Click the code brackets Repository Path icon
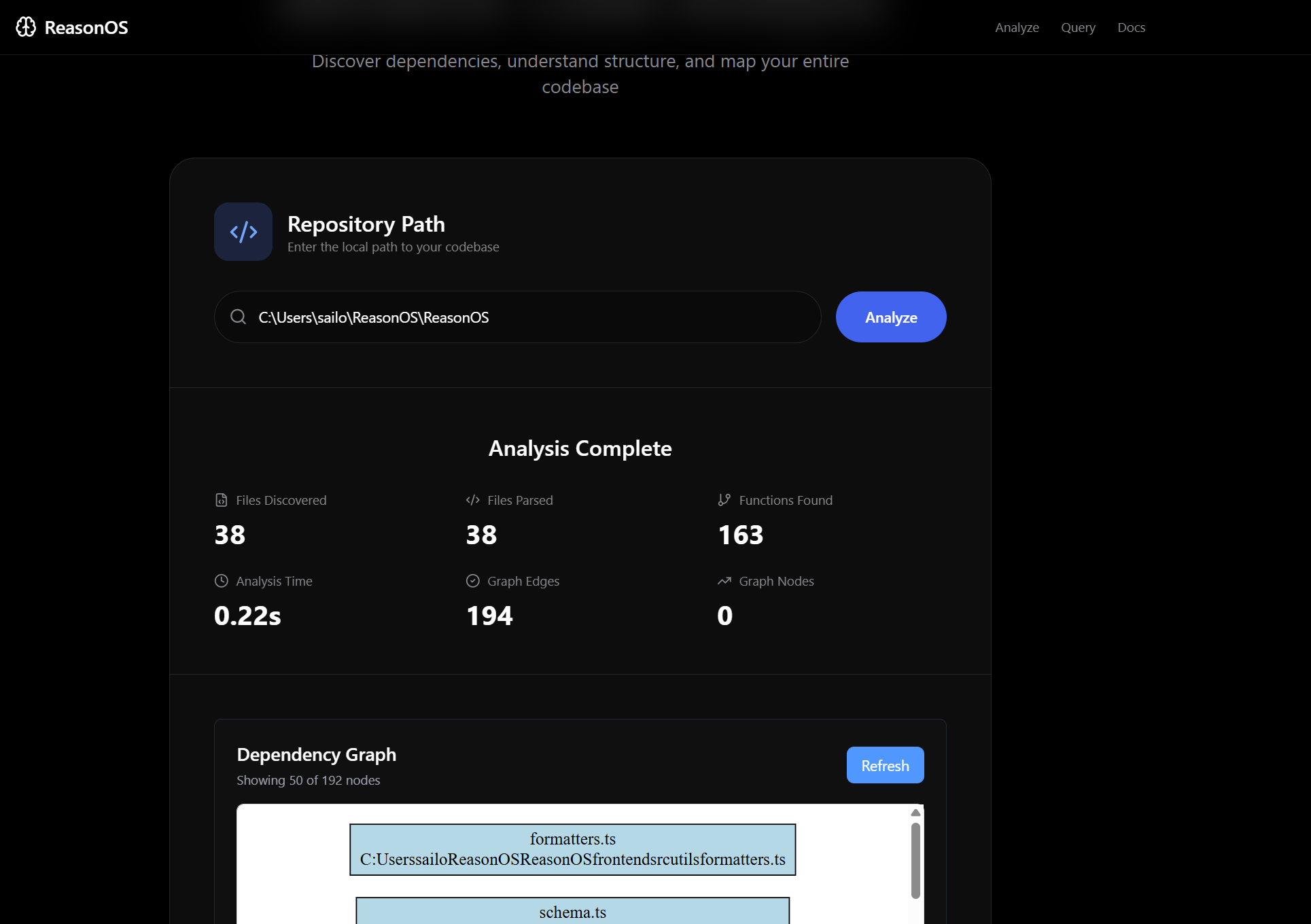This screenshot has width=1311, height=924. (243, 232)
